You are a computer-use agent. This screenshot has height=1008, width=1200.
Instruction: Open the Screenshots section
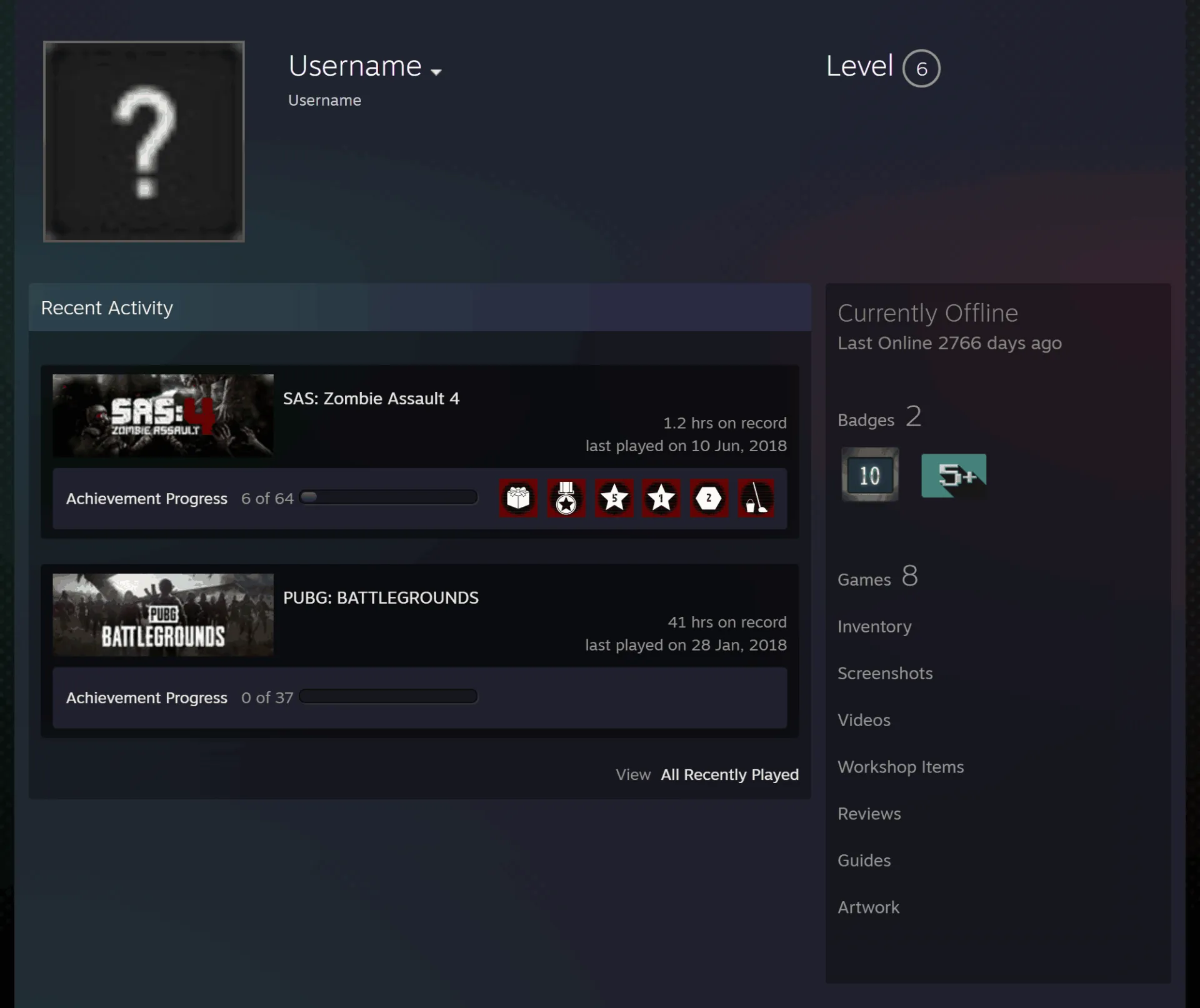pyautogui.click(x=885, y=674)
